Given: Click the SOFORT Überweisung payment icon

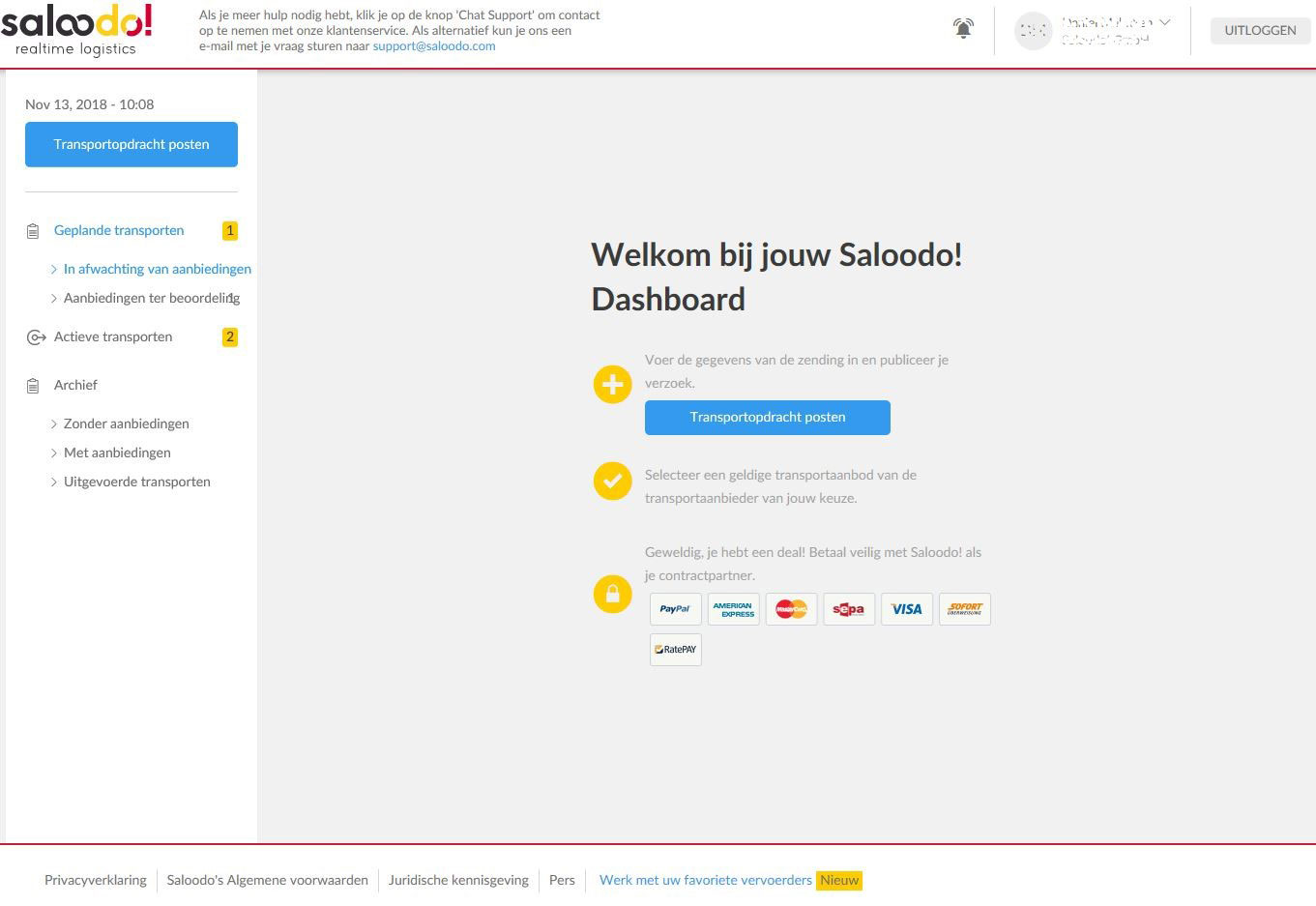Looking at the screenshot, I should pyautogui.click(x=965, y=609).
